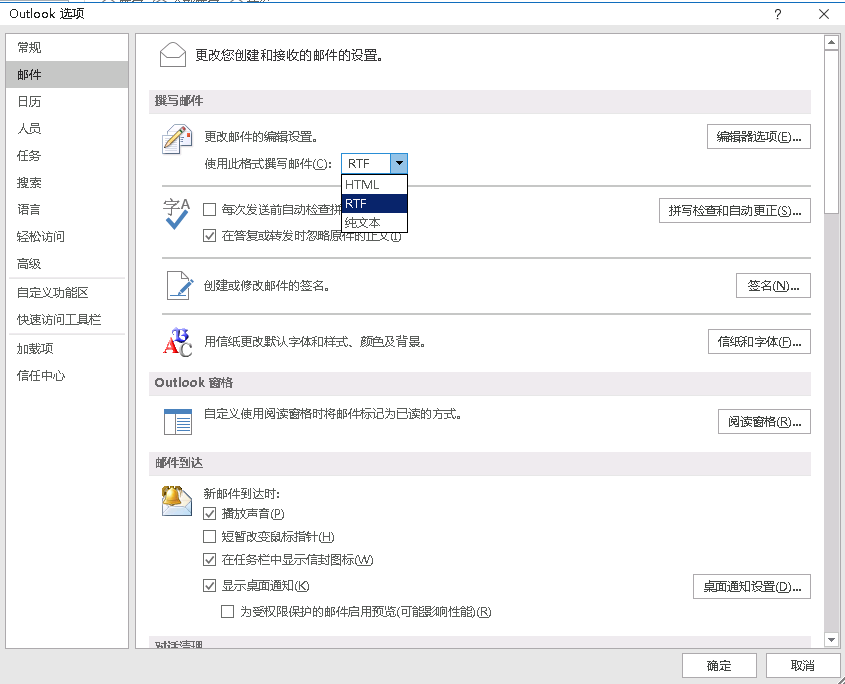The width and height of the screenshot is (845, 684).
Task: Open 阅读窗格(R)... settings button
Action: 764,422
